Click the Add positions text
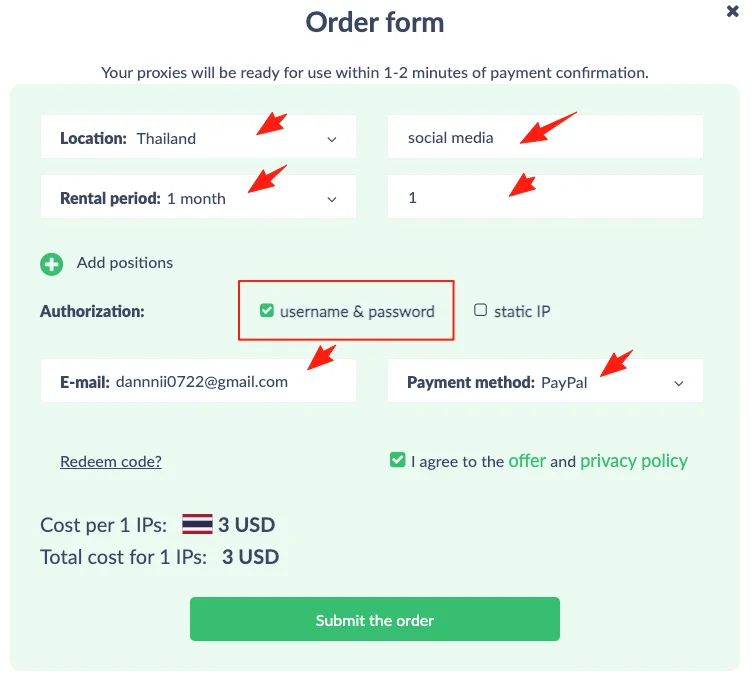752x684 pixels. click(125, 263)
